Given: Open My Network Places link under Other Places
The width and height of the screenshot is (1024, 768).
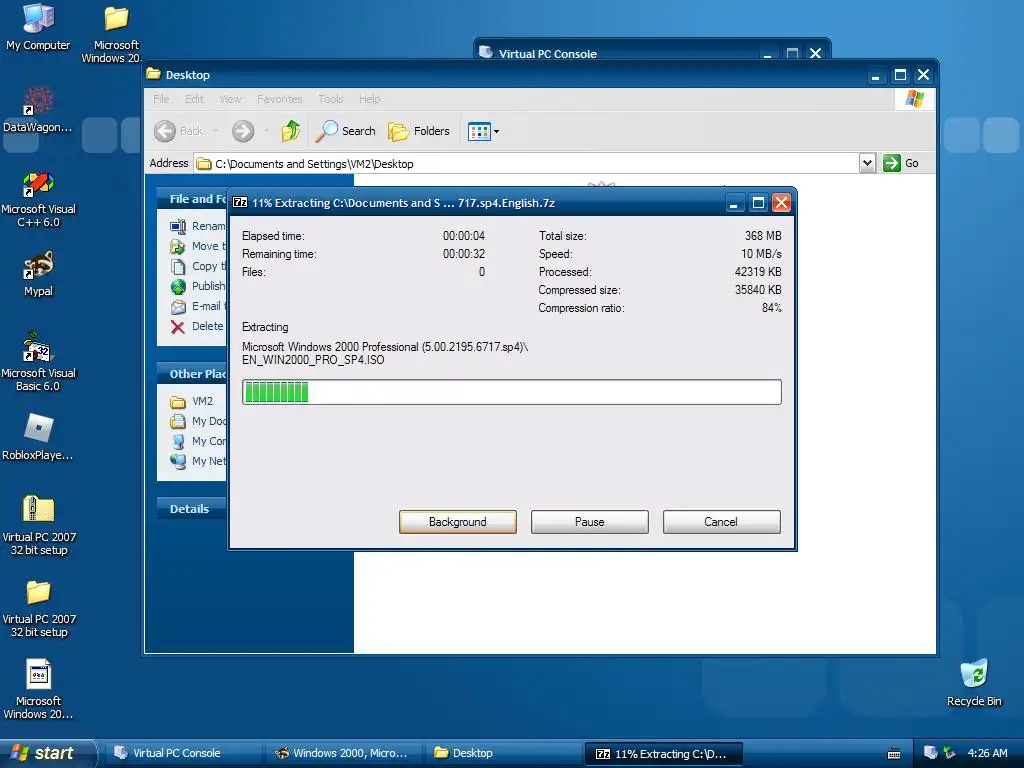Looking at the screenshot, I should pos(198,461).
